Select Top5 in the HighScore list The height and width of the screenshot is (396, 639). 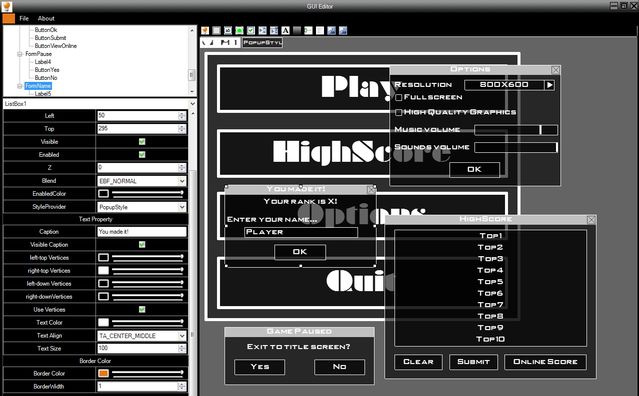490,282
